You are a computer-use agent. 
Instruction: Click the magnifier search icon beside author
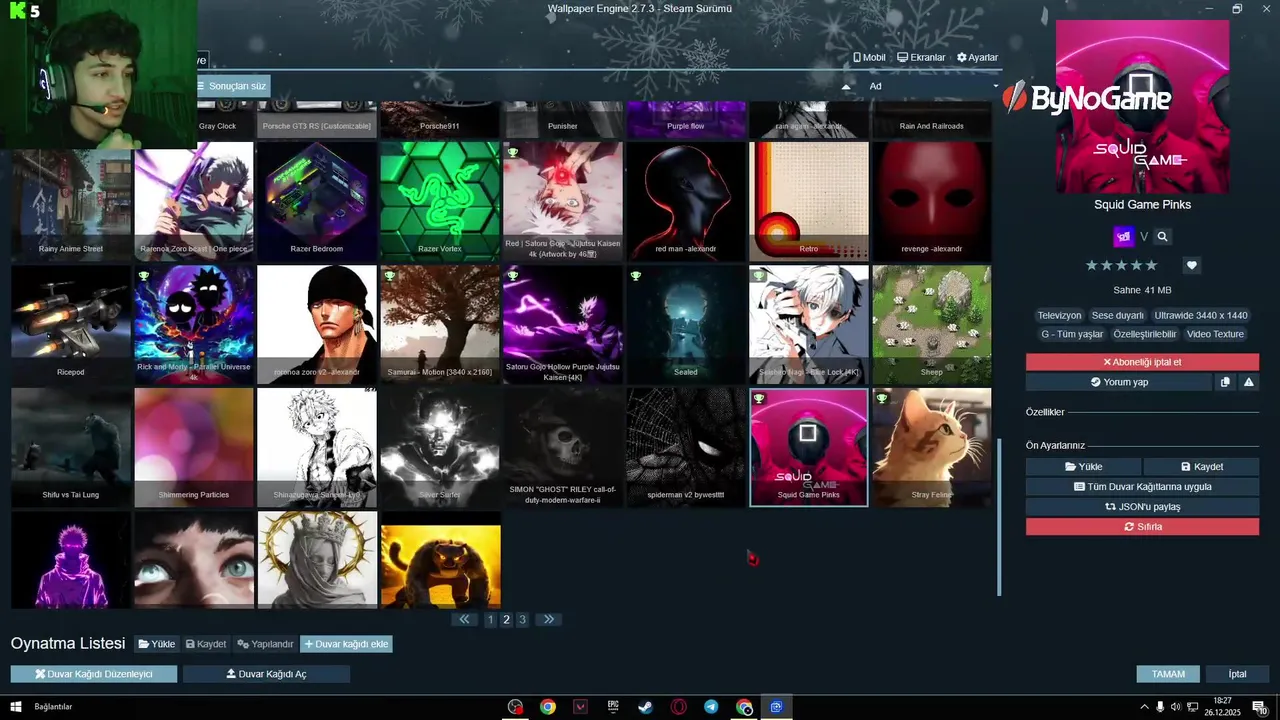point(1162,237)
